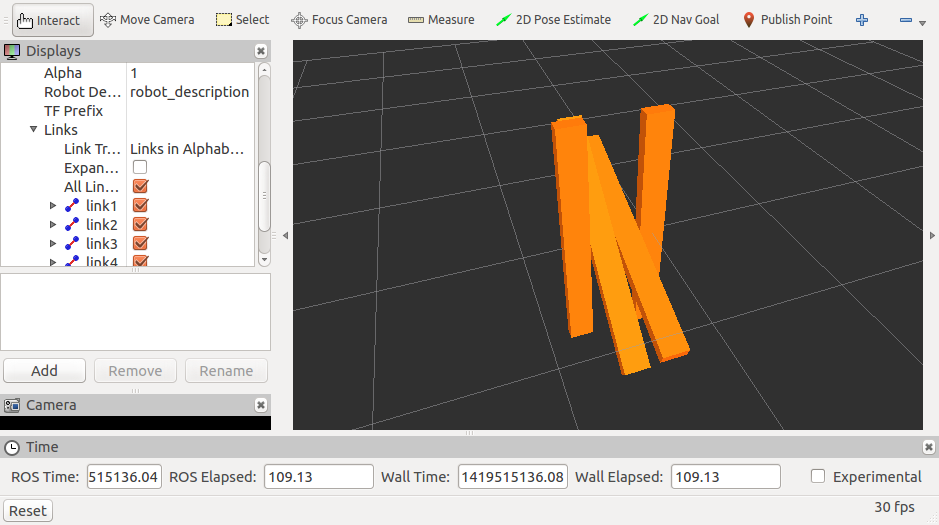Uncheck the link2 visibility checkbox
Viewport: 939px width, 525px height.
(140, 224)
